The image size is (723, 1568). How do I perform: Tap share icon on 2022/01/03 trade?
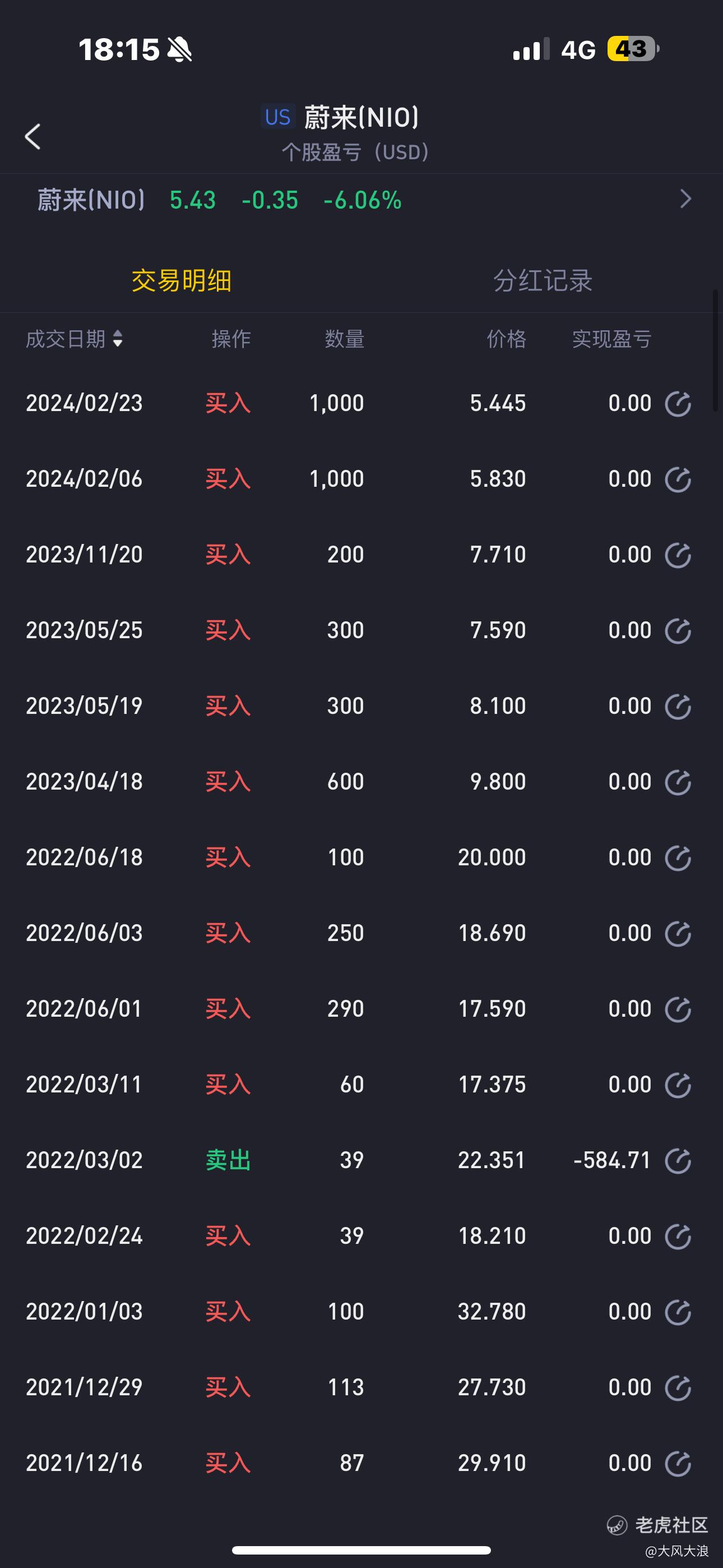(678, 1312)
